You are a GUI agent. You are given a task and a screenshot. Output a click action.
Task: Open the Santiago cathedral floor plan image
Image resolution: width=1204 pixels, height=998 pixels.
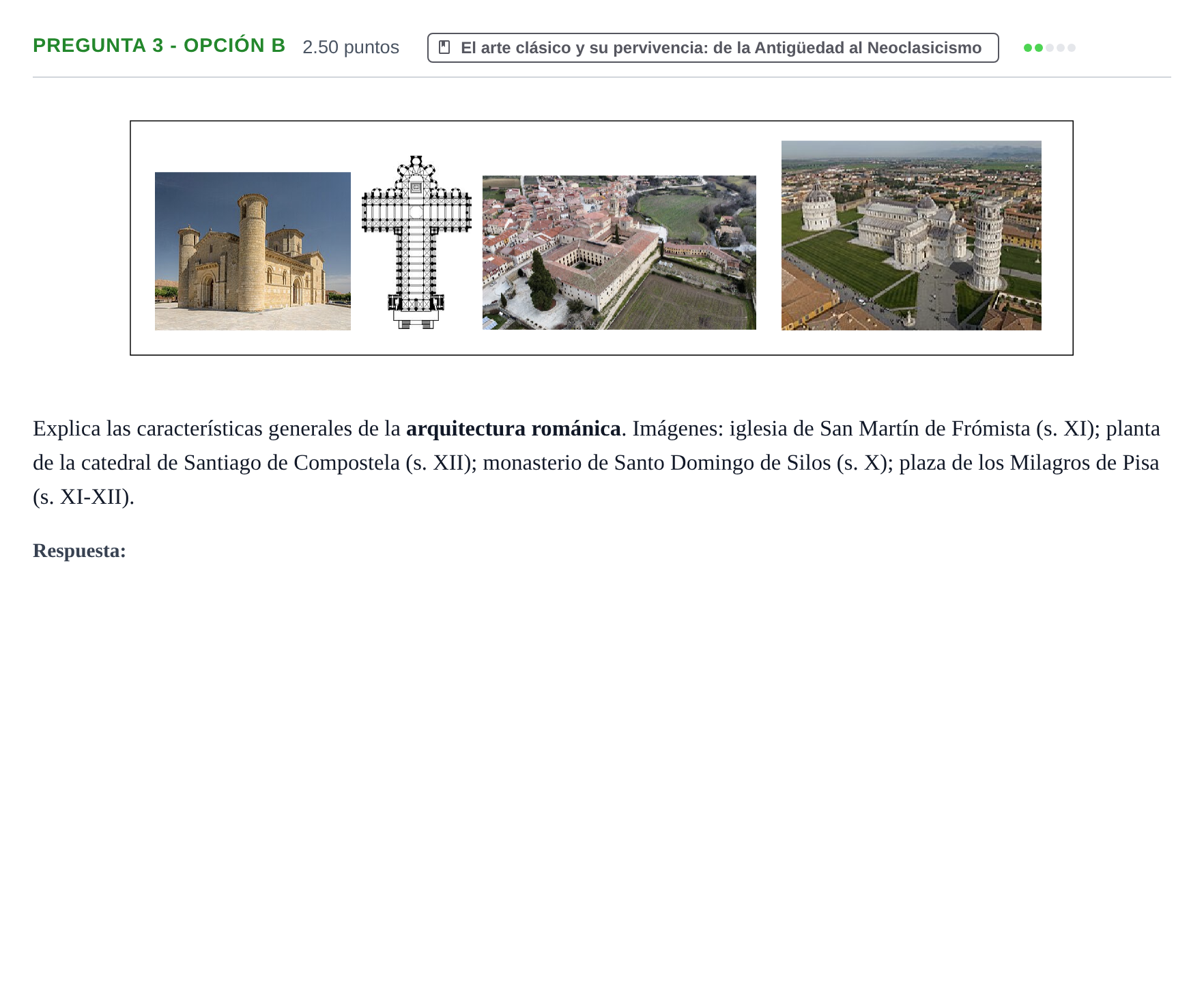click(x=416, y=242)
